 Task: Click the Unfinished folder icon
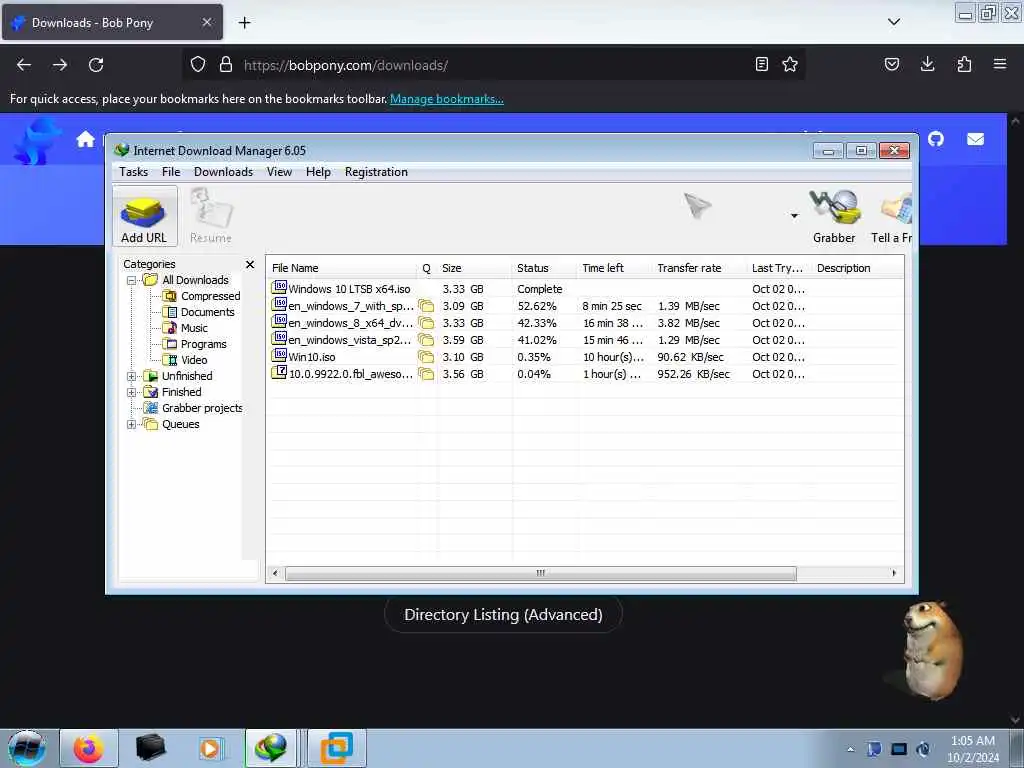point(150,376)
